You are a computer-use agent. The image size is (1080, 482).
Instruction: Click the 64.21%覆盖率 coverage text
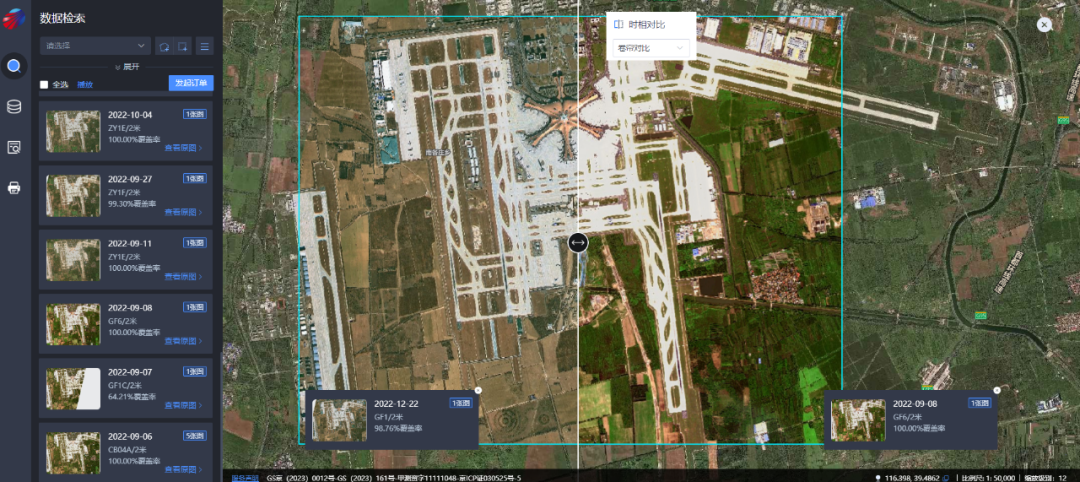(130, 397)
